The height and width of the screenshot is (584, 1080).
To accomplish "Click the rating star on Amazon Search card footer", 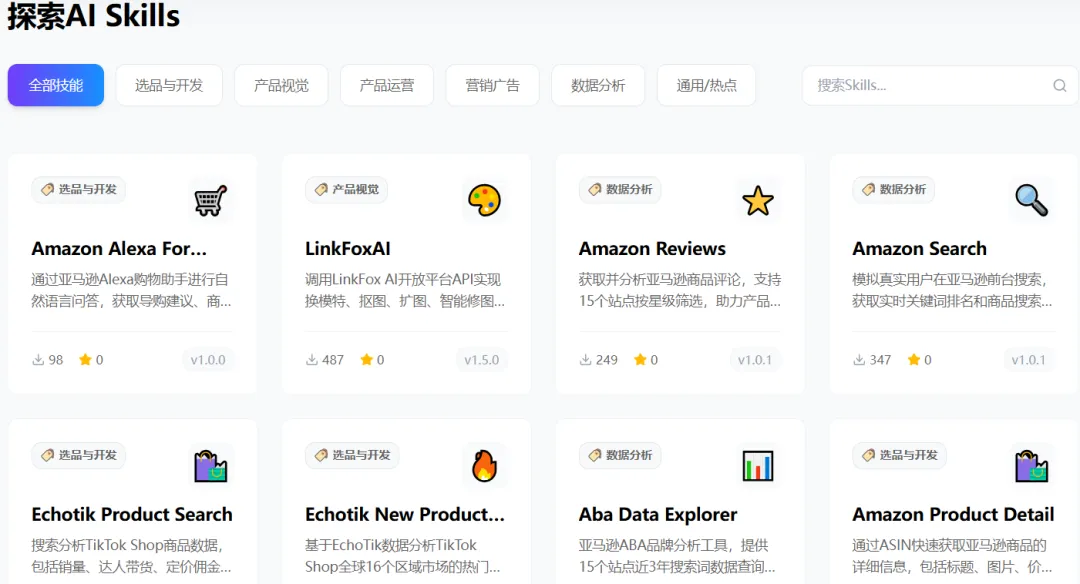I will (914, 359).
